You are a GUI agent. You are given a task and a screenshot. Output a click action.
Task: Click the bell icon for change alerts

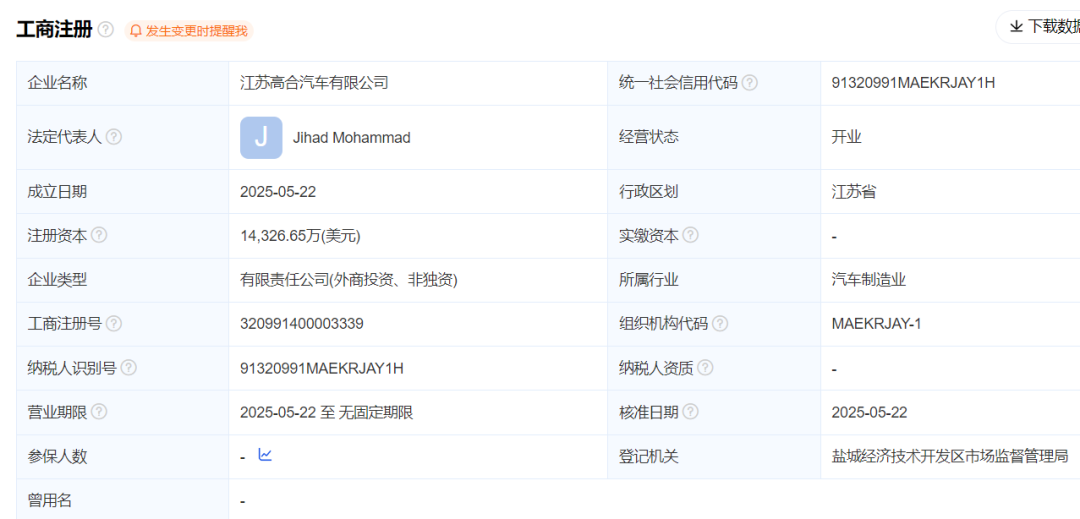136,31
